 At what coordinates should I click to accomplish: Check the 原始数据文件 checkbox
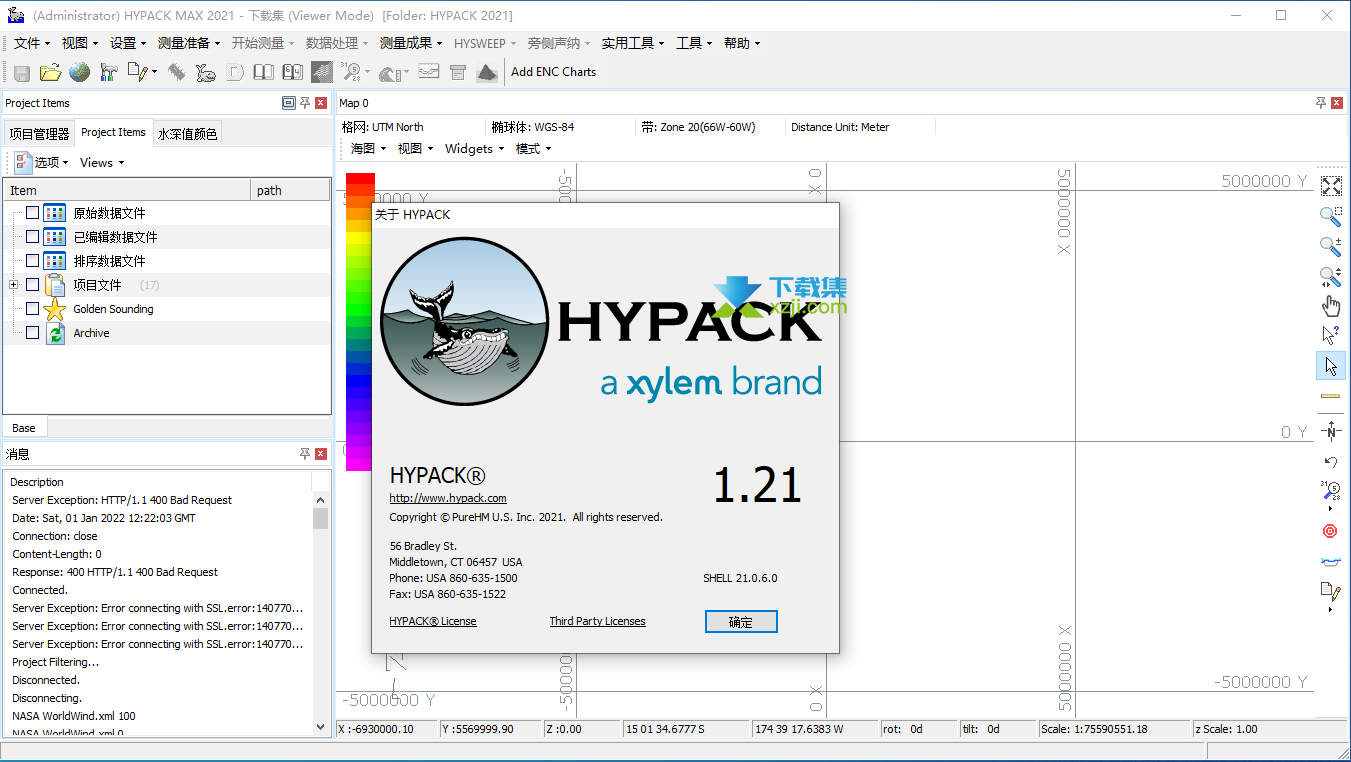coord(32,213)
